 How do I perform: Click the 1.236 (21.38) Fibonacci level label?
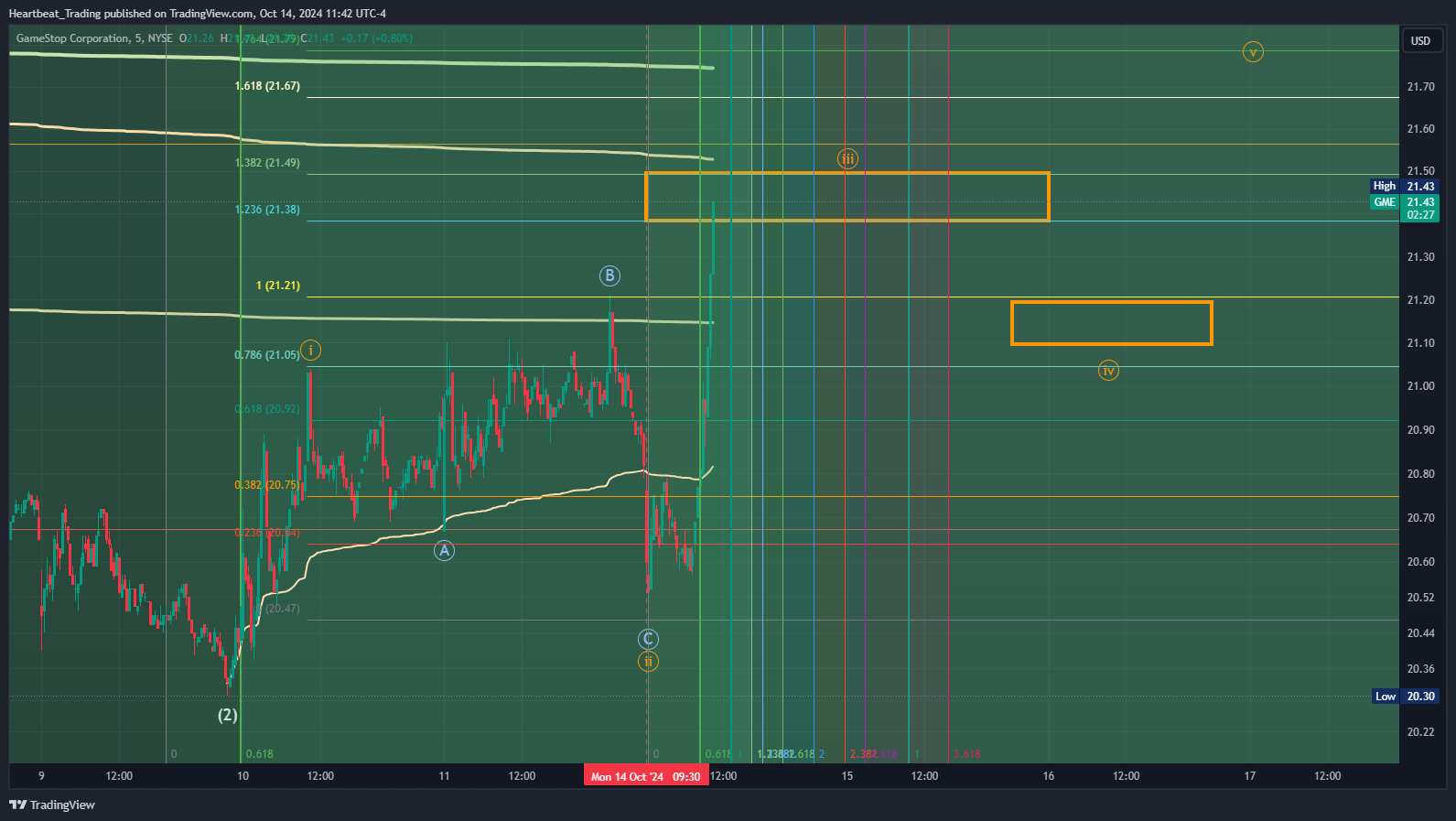267,210
